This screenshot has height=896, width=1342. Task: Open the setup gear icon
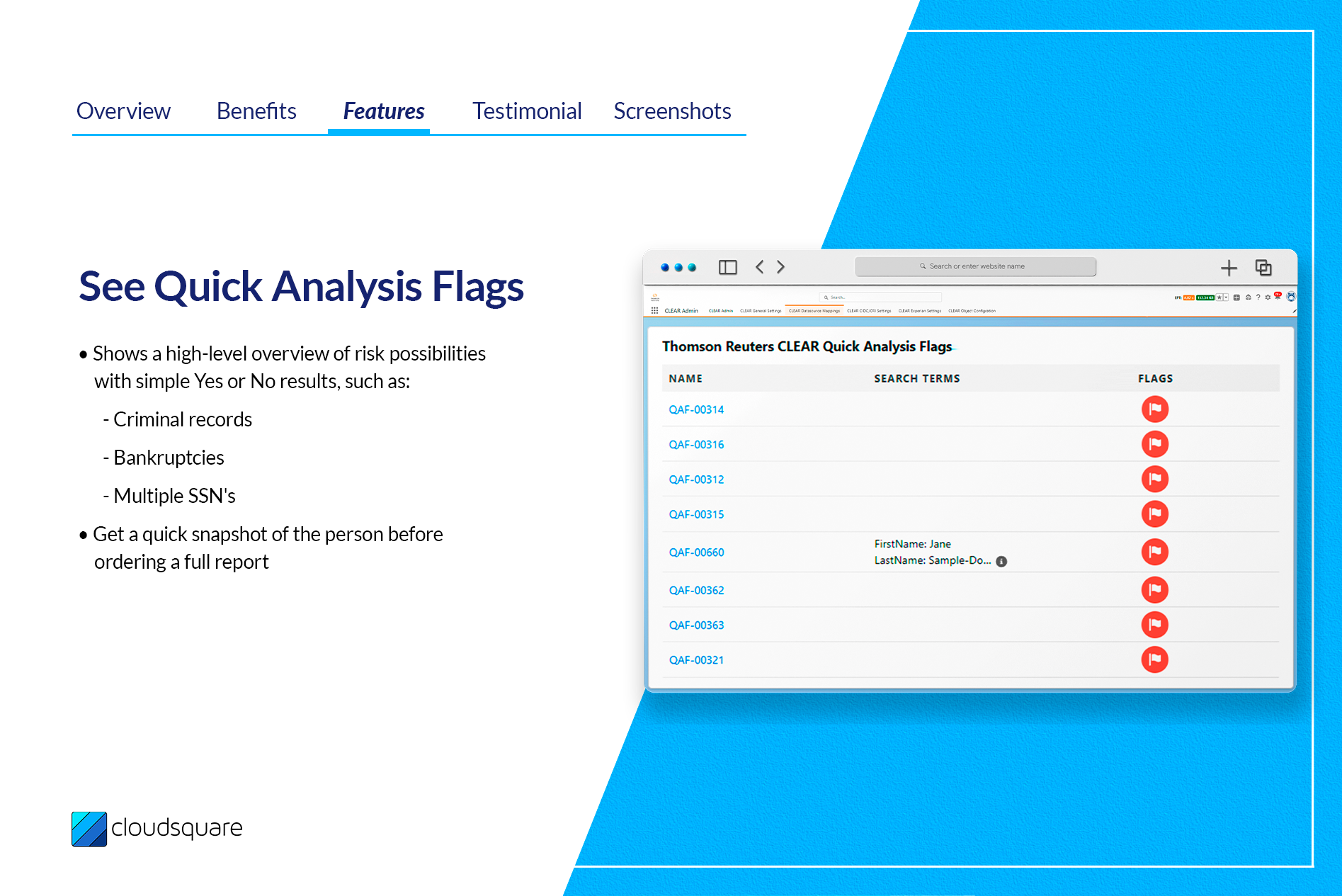click(1268, 297)
